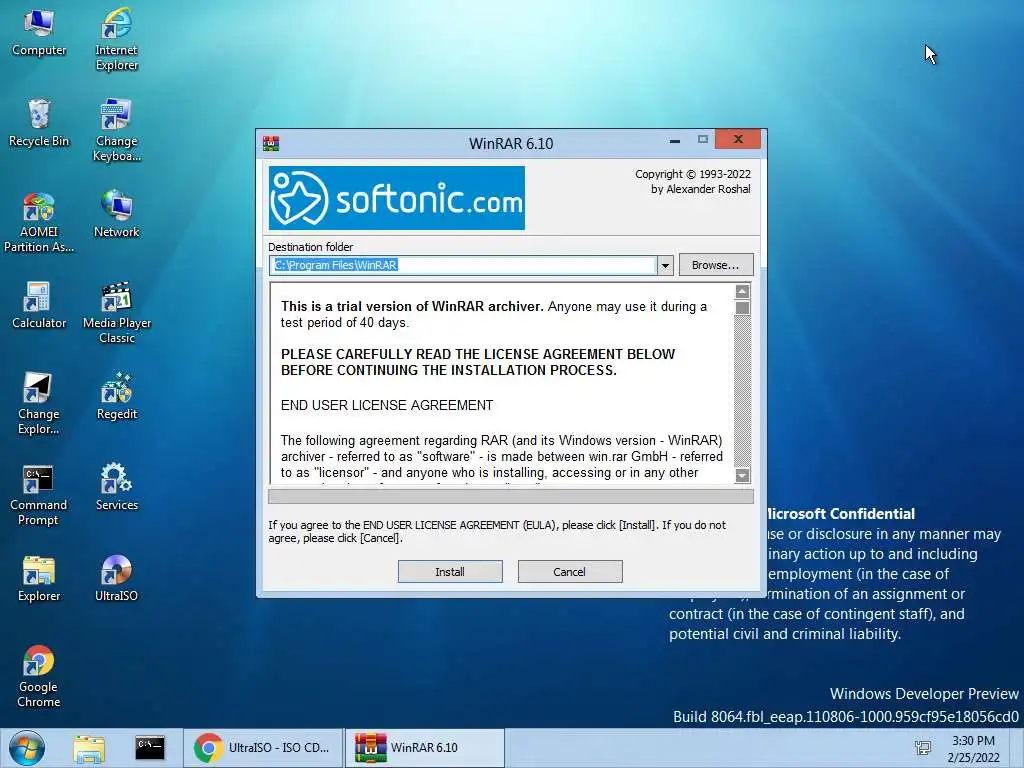Click the license scroll down arrow
The height and width of the screenshot is (768, 1024).
[742, 475]
